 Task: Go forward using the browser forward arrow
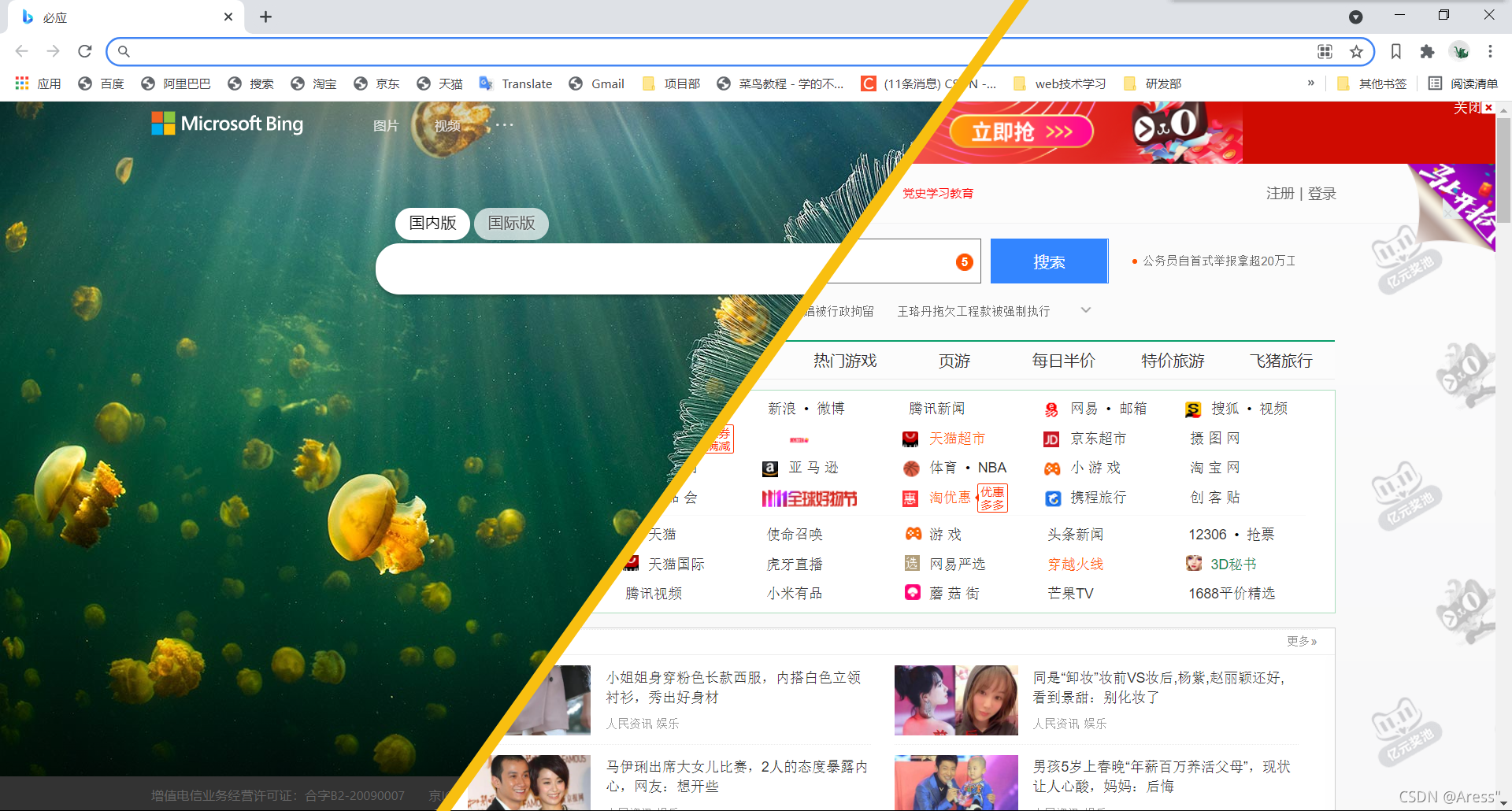click(53, 51)
